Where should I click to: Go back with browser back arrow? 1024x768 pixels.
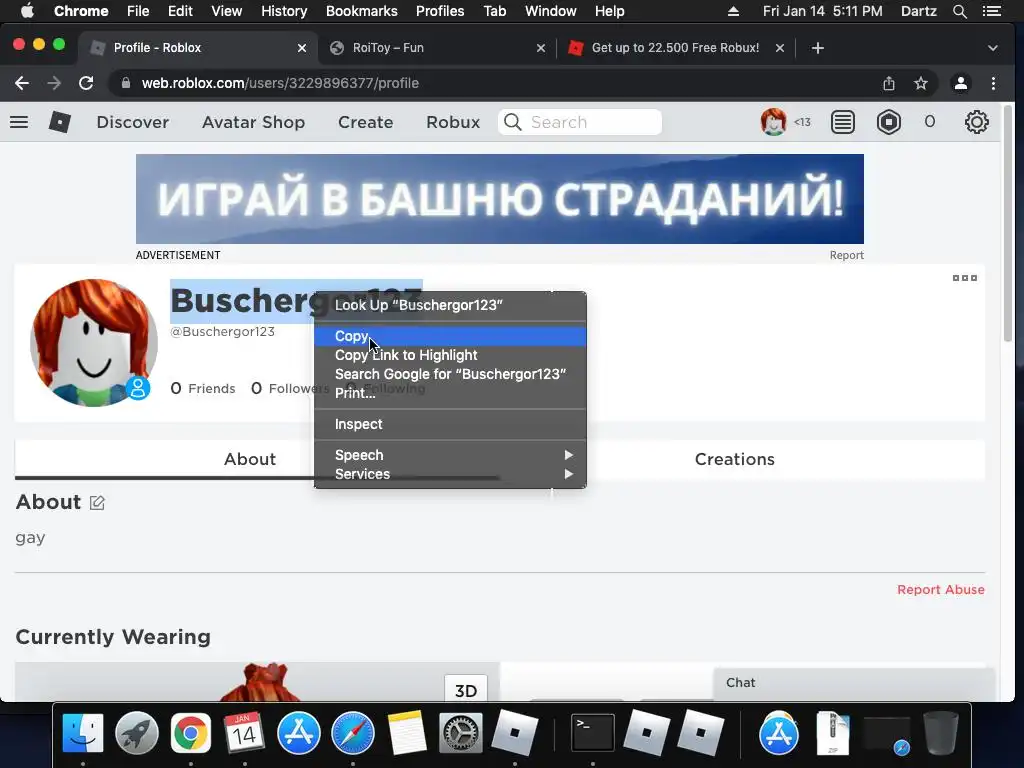tap(22, 83)
